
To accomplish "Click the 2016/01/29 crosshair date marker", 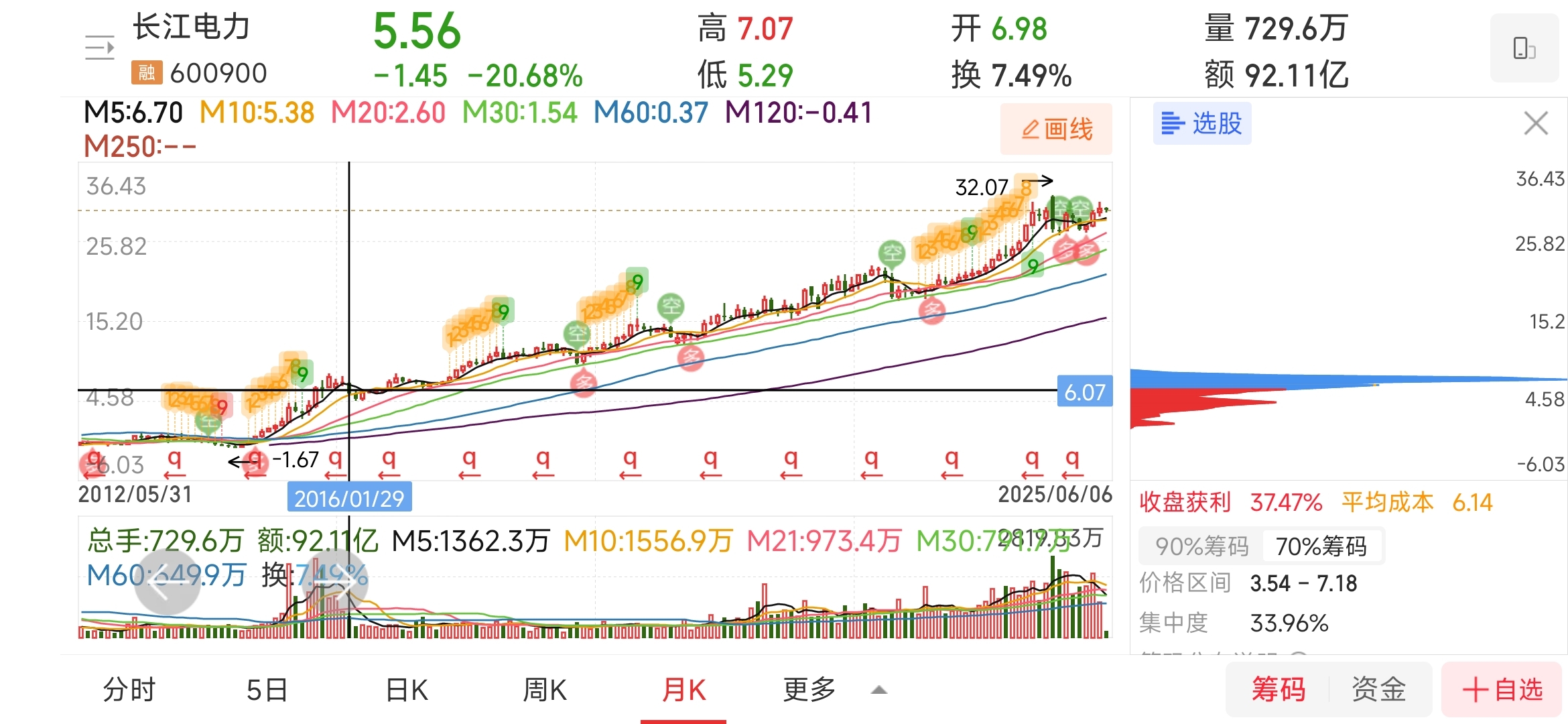I will click(x=349, y=498).
